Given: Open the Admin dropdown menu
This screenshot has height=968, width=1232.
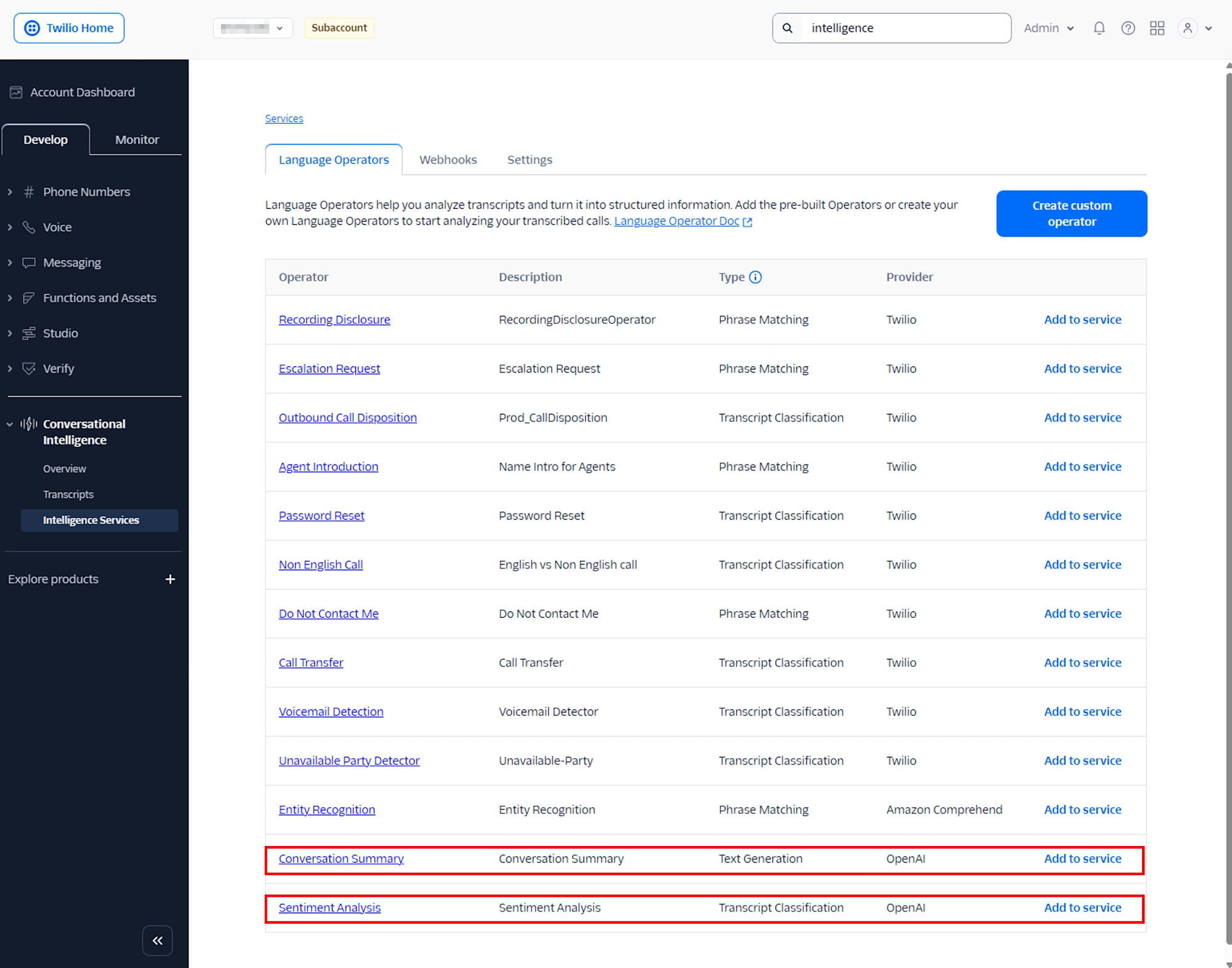Looking at the screenshot, I should pos(1048,28).
